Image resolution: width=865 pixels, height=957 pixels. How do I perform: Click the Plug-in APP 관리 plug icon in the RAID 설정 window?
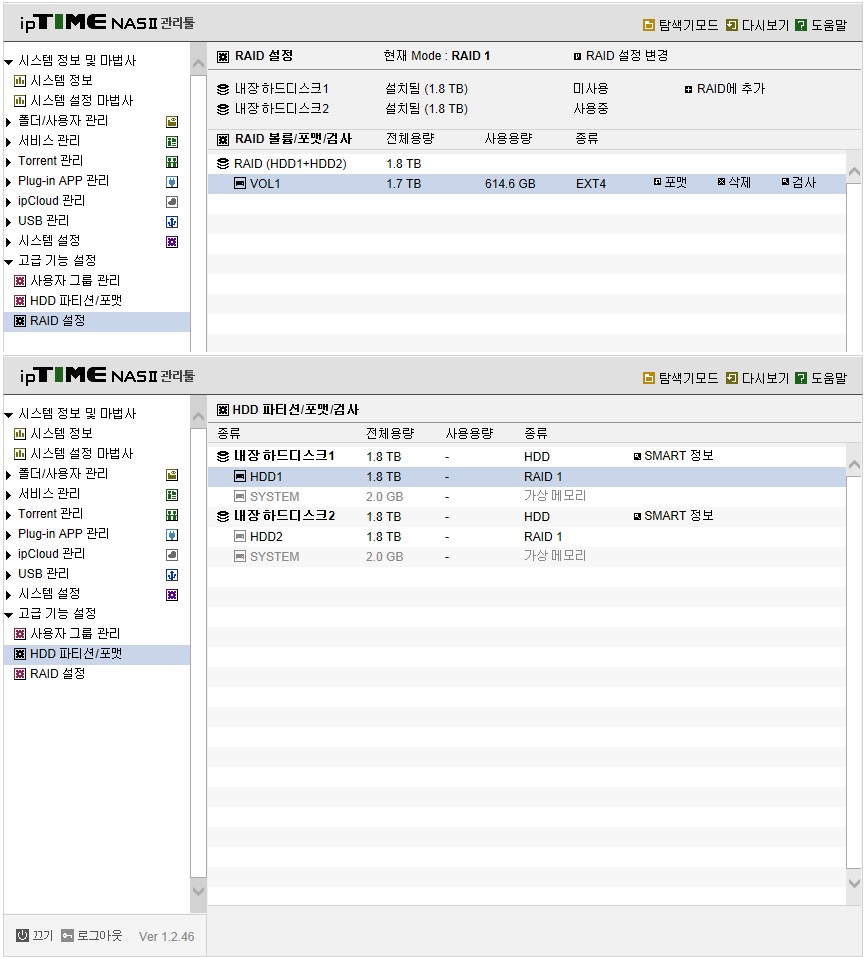pos(172,182)
